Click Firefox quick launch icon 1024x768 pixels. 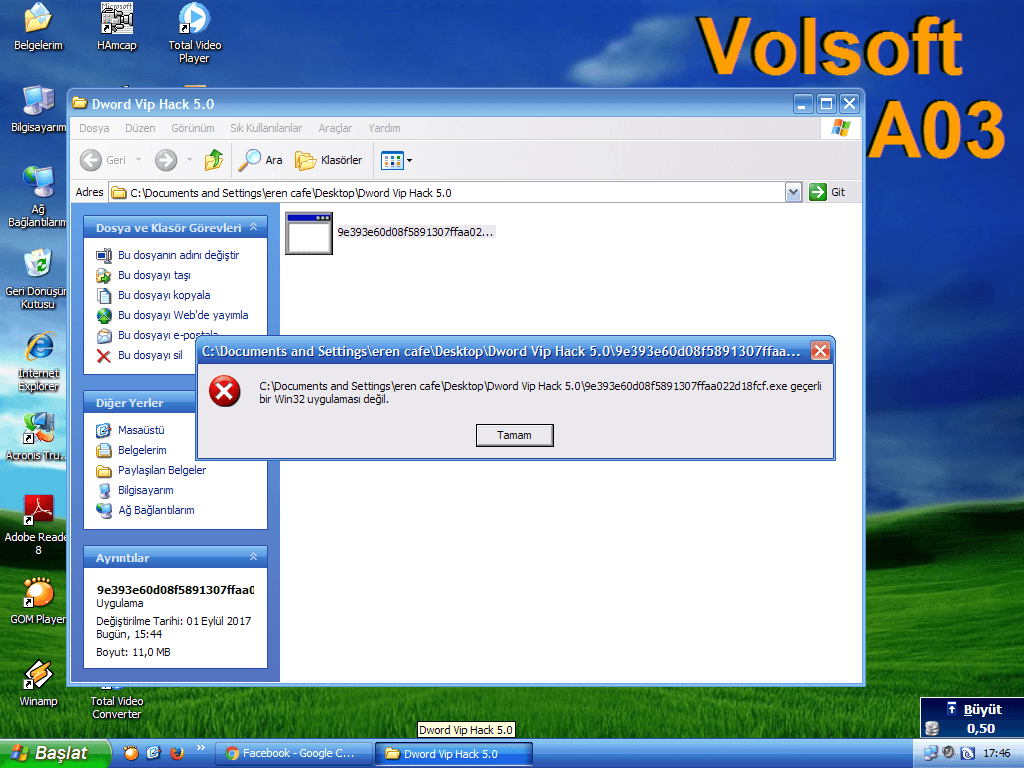pyautogui.click(x=176, y=753)
